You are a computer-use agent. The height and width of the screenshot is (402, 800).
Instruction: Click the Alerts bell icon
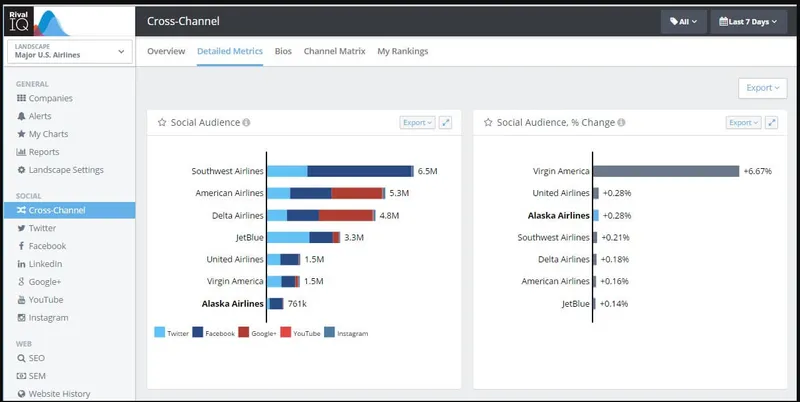click(x=21, y=116)
